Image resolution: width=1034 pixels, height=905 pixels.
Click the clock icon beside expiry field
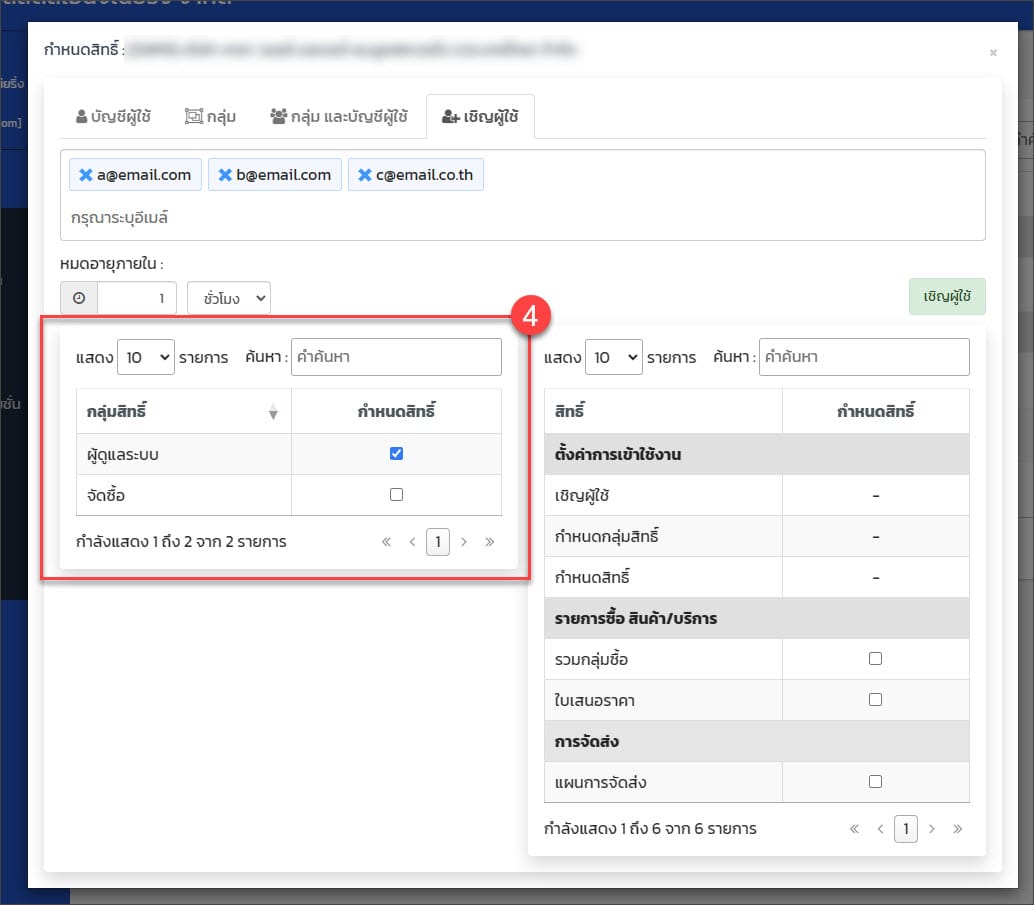point(79,298)
